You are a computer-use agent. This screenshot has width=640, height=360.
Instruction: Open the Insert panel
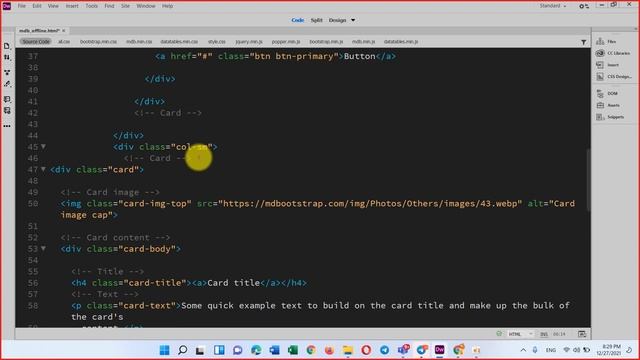click(607, 65)
